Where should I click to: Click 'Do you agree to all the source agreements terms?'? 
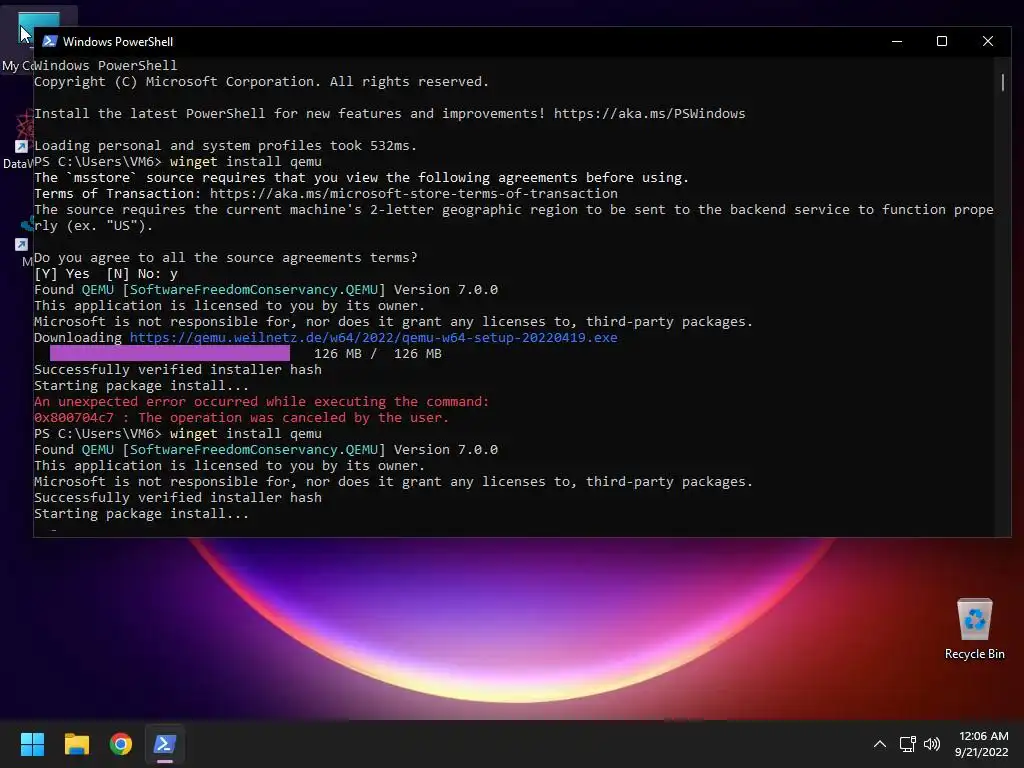pos(225,258)
